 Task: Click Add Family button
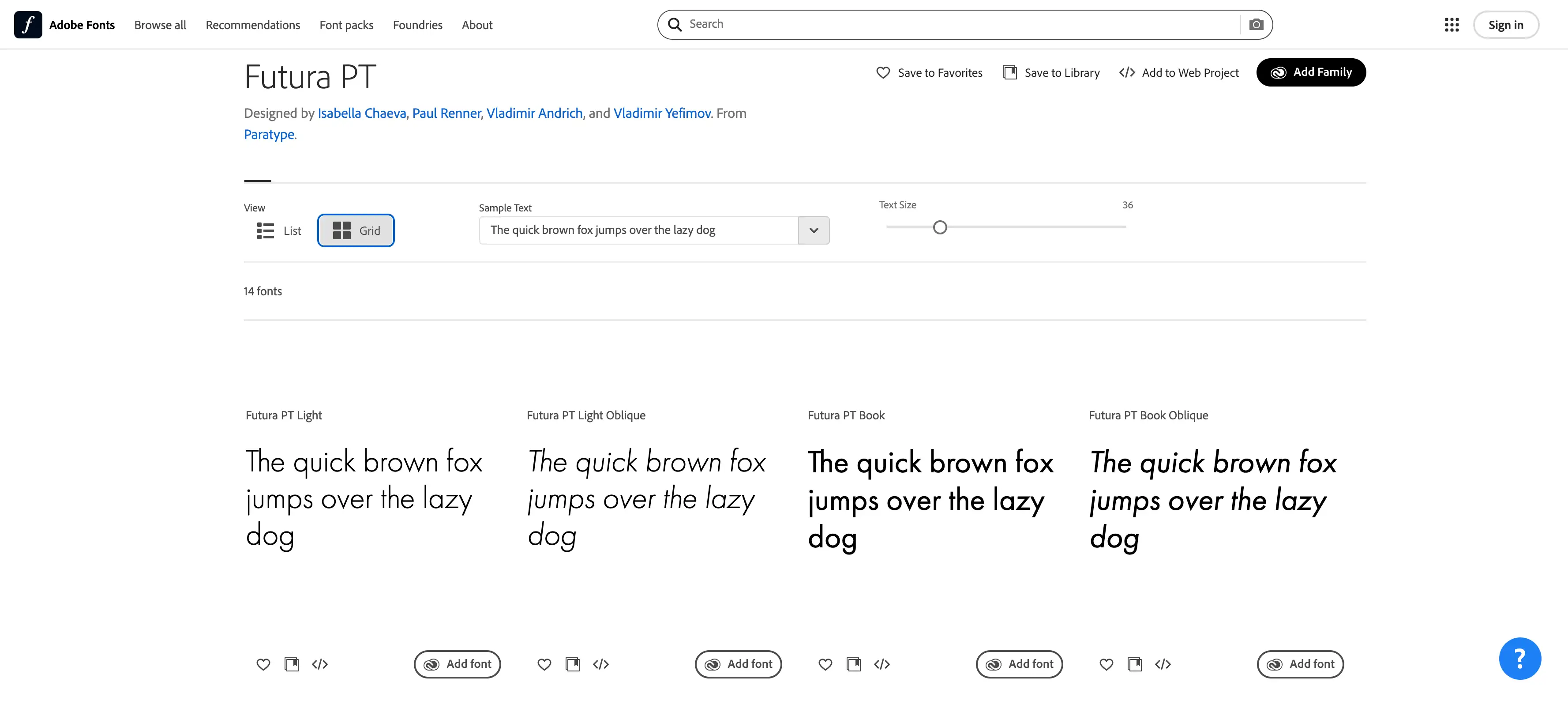pyautogui.click(x=1311, y=72)
